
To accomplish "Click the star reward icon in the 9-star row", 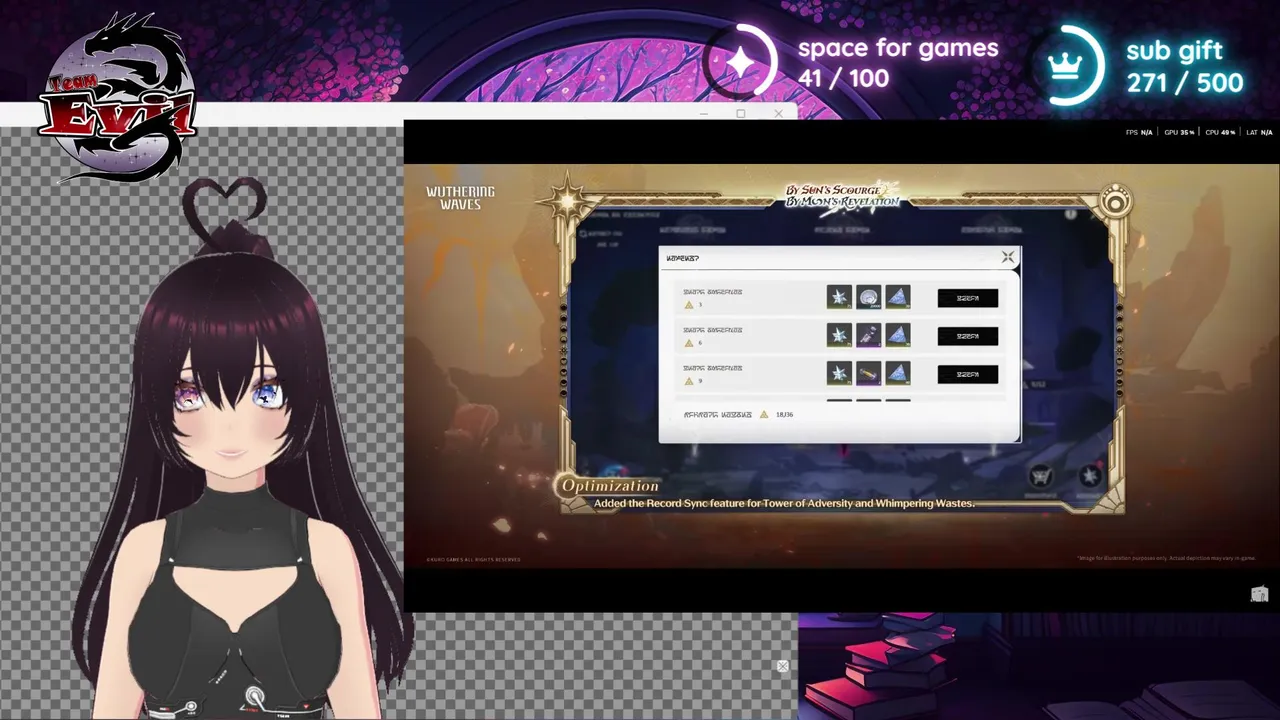I will click(x=839, y=373).
